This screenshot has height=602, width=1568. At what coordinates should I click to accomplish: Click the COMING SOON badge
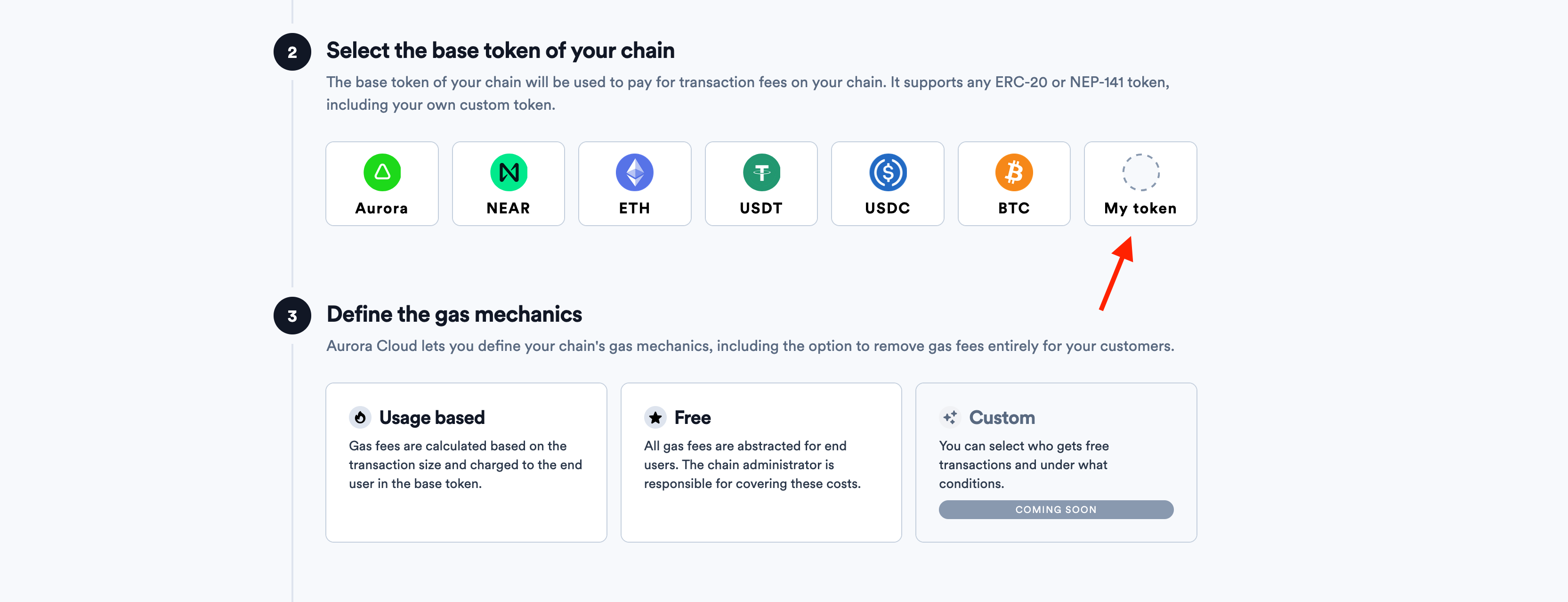pos(1056,510)
